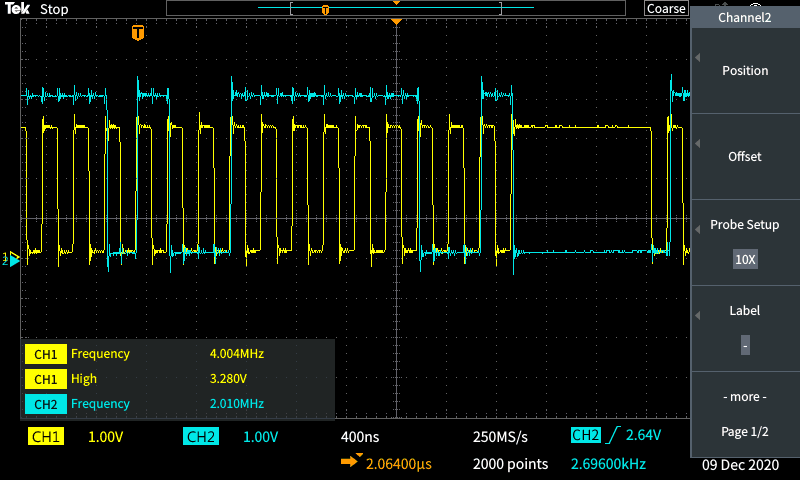Toggle the 10X probe attenuation setting
Screen dimensions: 800x480
point(745,259)
